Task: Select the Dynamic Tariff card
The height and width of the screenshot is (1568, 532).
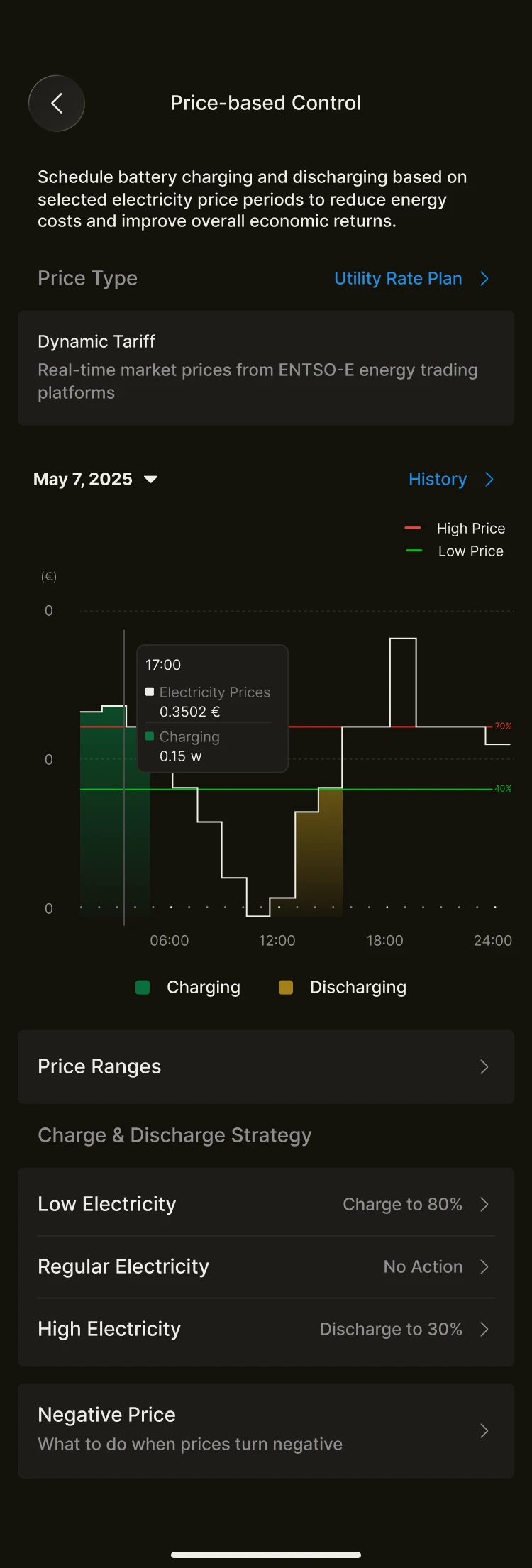Action: tap(266, 368)
